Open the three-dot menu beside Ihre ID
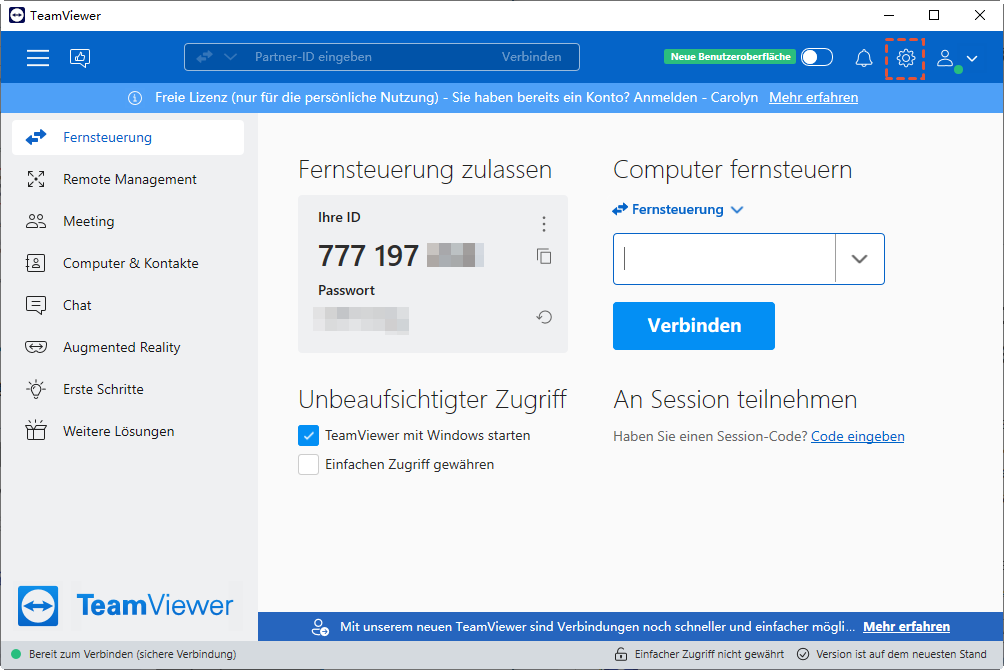 (x=544, y=224)
